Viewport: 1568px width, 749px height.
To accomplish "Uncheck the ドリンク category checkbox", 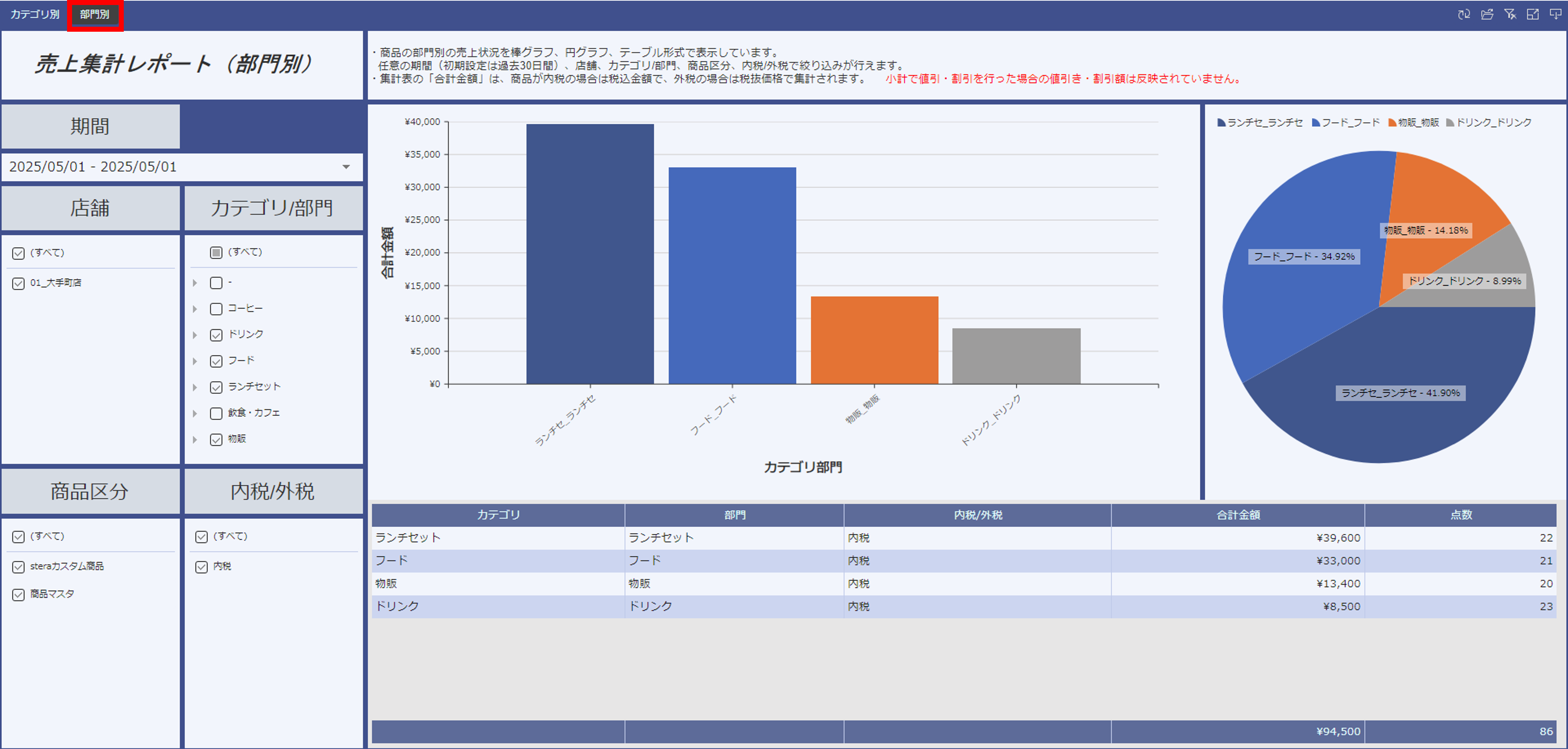I will (x=216, y=335).
